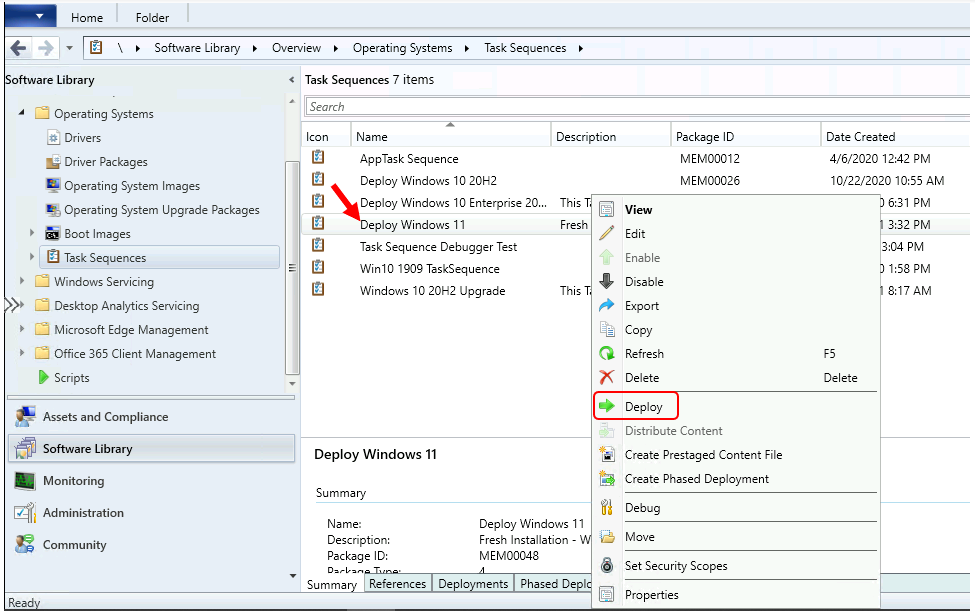Click the Monitoring workspace icon

pos(25,480)
